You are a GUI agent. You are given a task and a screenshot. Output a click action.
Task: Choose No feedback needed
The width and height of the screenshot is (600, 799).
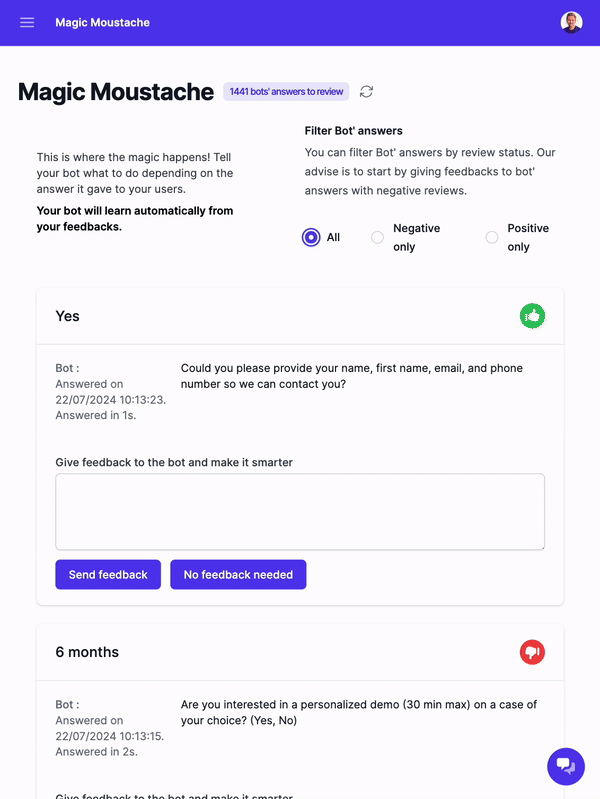point(238,574)
